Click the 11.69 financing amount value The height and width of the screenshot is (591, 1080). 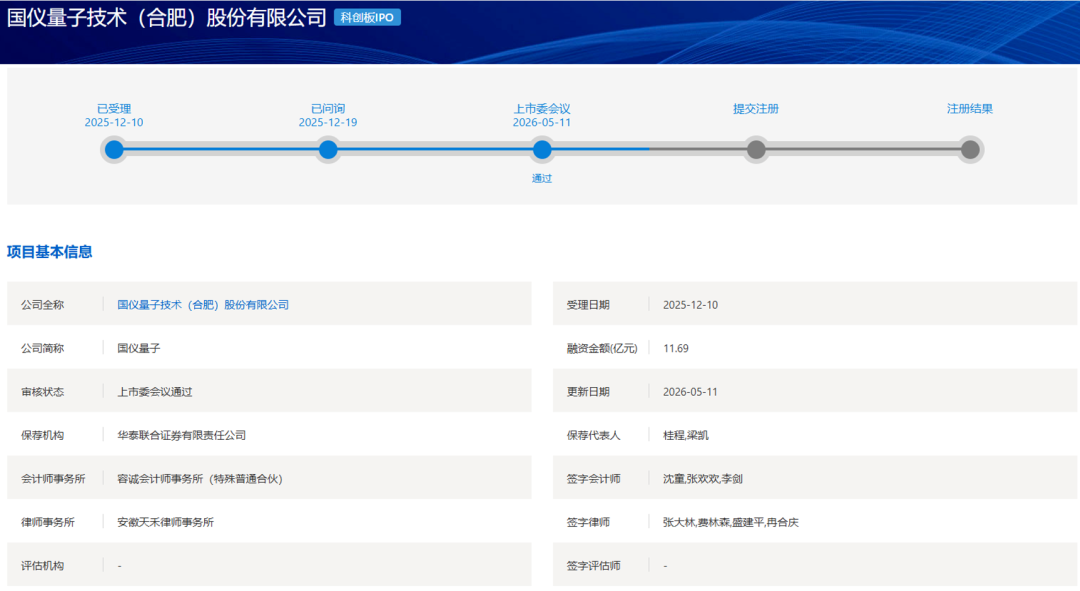pos(676,349)
